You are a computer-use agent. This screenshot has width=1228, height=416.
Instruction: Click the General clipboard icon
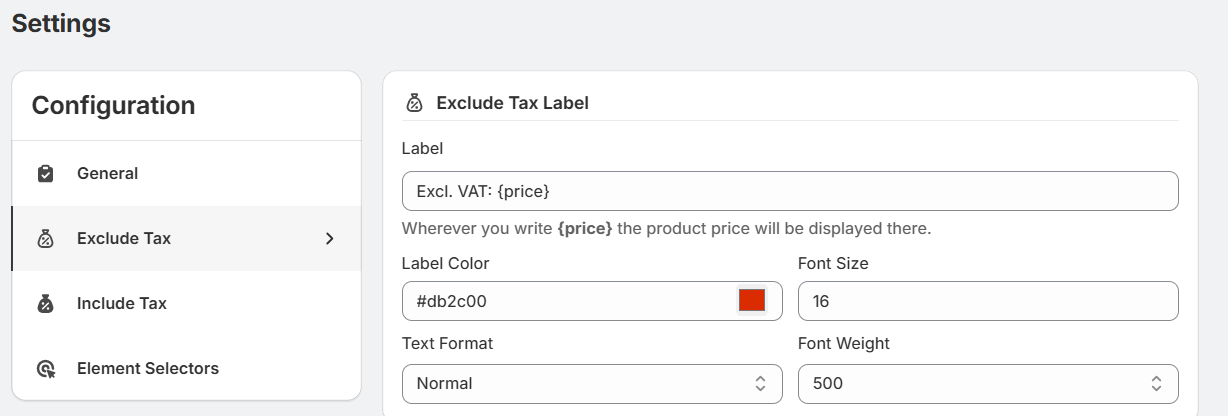(x=45, y=174)
